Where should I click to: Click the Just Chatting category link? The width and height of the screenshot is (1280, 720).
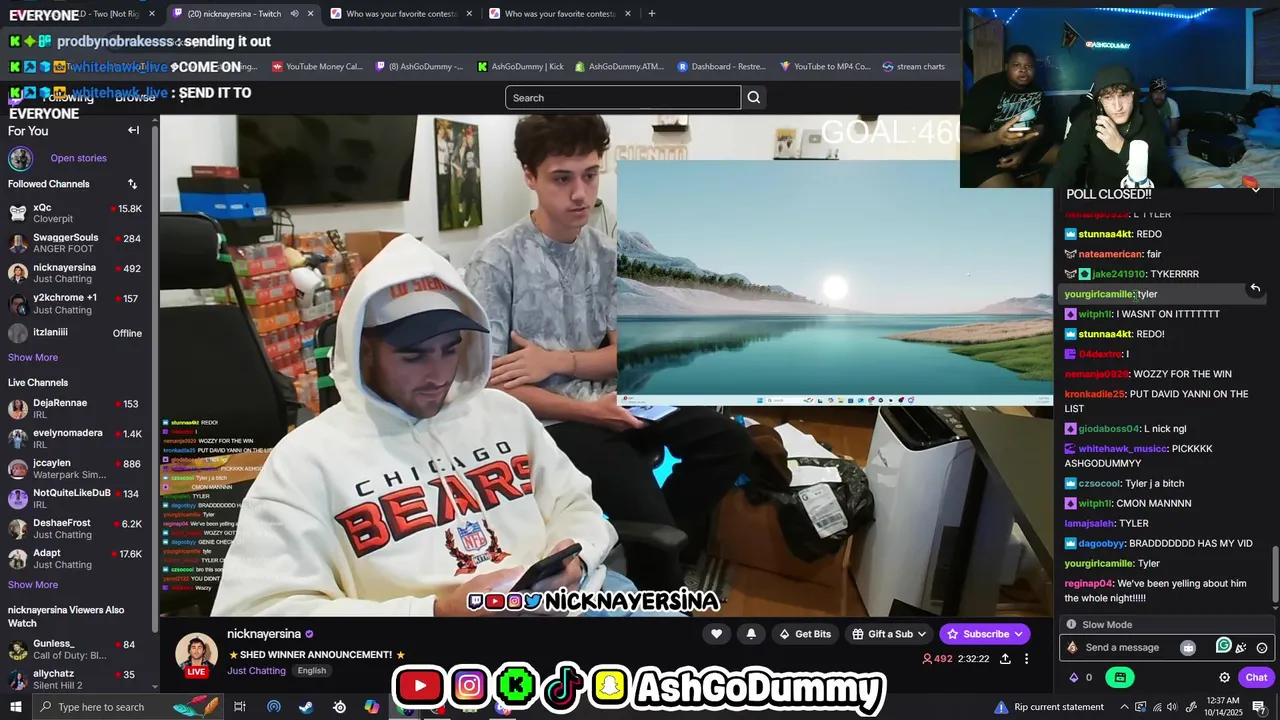point(256,671)
